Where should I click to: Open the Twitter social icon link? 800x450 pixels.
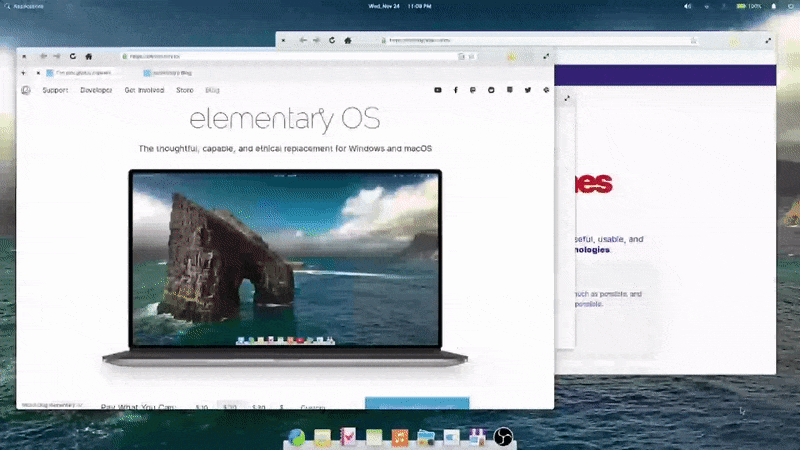(x=528, y=90)
